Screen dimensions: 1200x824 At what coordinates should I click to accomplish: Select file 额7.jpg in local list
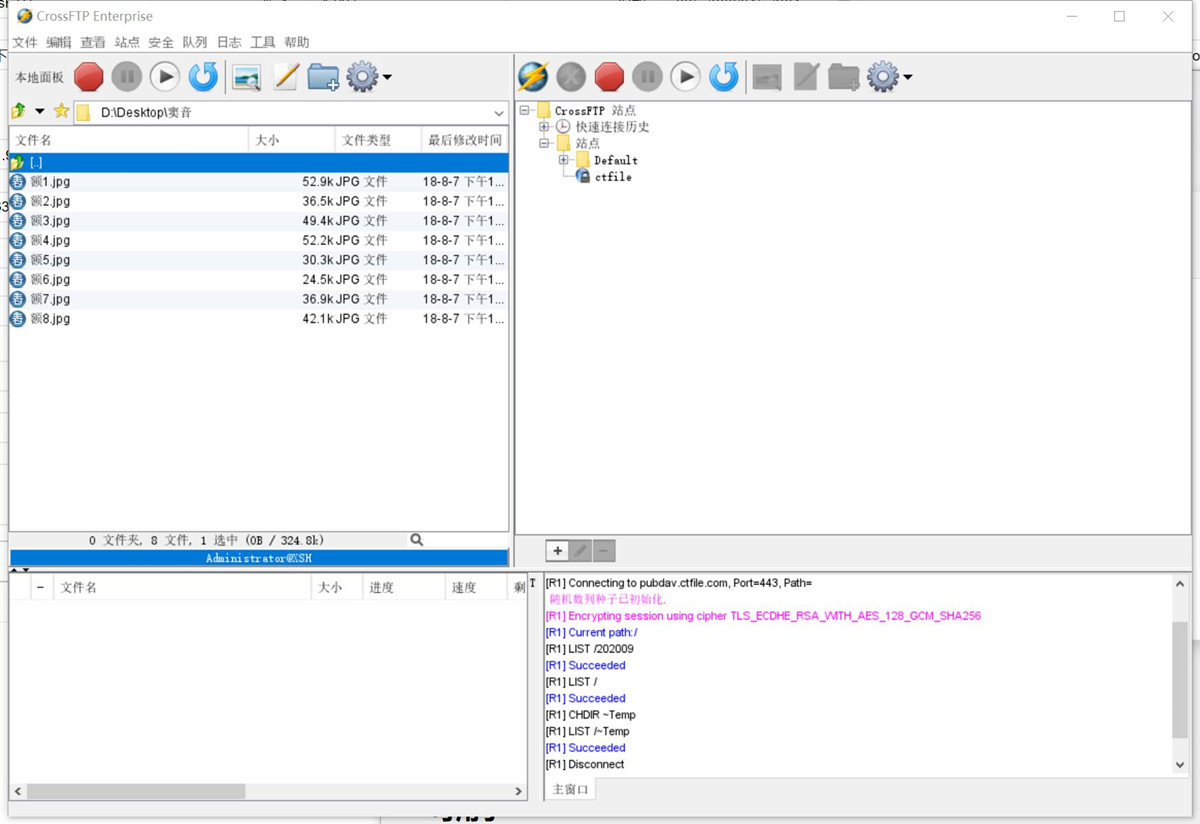tap(259, 299)
